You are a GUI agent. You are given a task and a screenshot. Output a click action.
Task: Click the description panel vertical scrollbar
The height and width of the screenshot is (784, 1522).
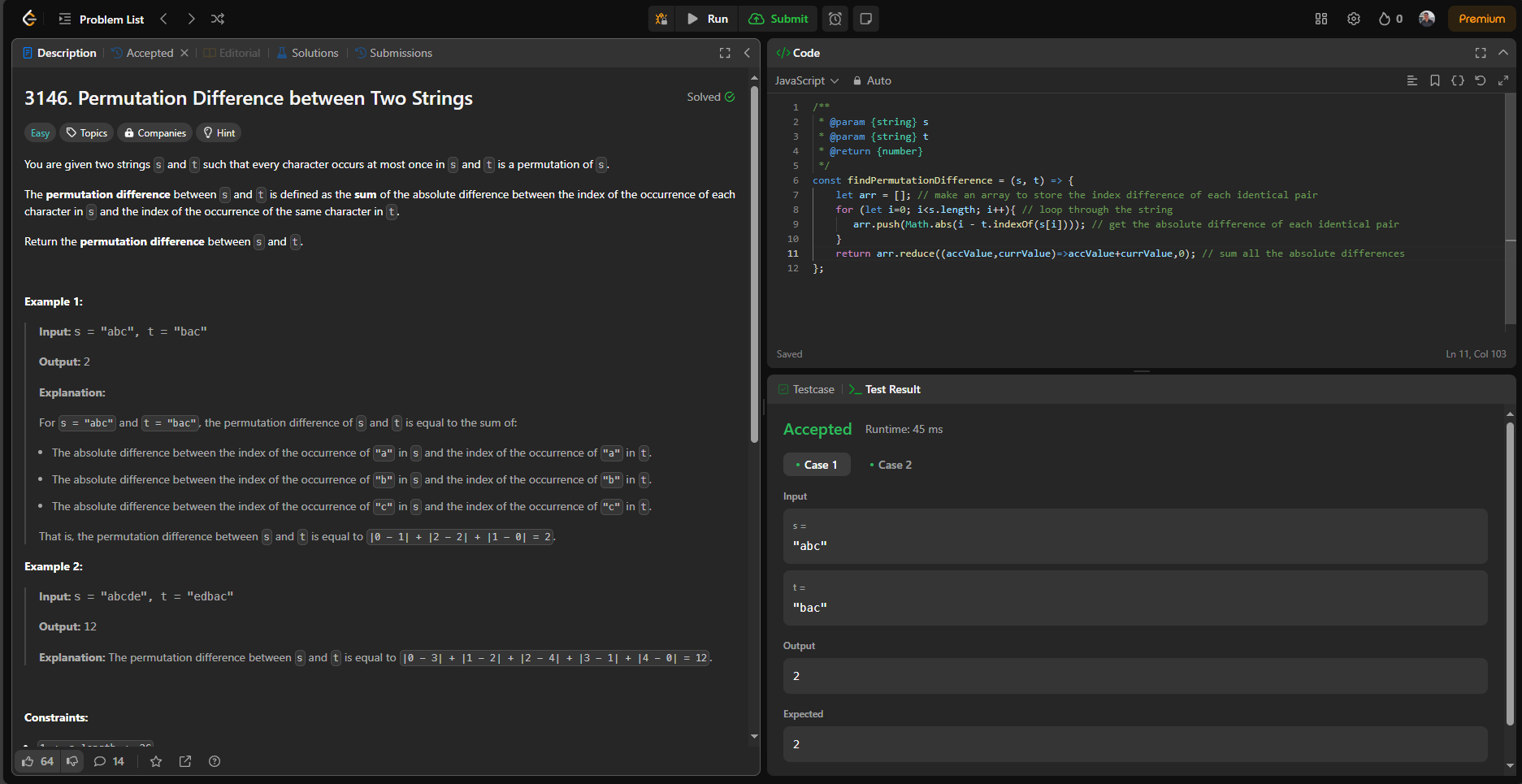tap(754, 264)
